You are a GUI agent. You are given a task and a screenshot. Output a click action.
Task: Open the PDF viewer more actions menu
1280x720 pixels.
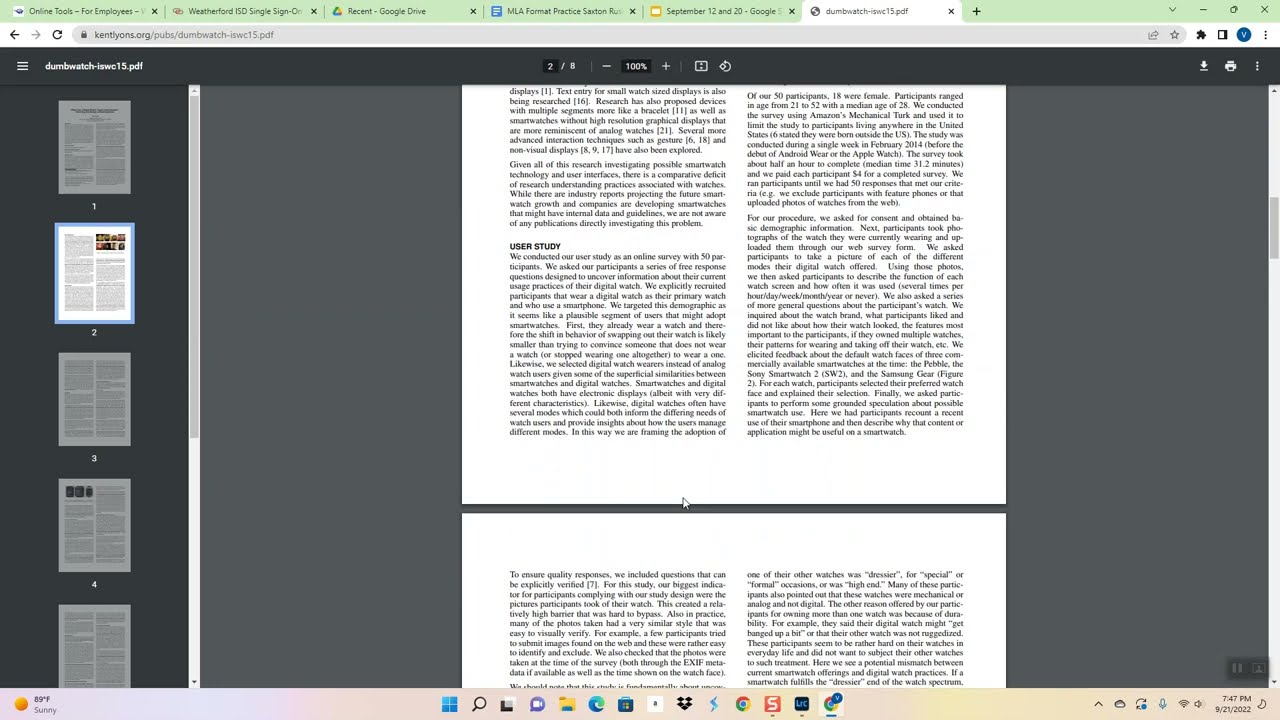tap(1257, 66)
